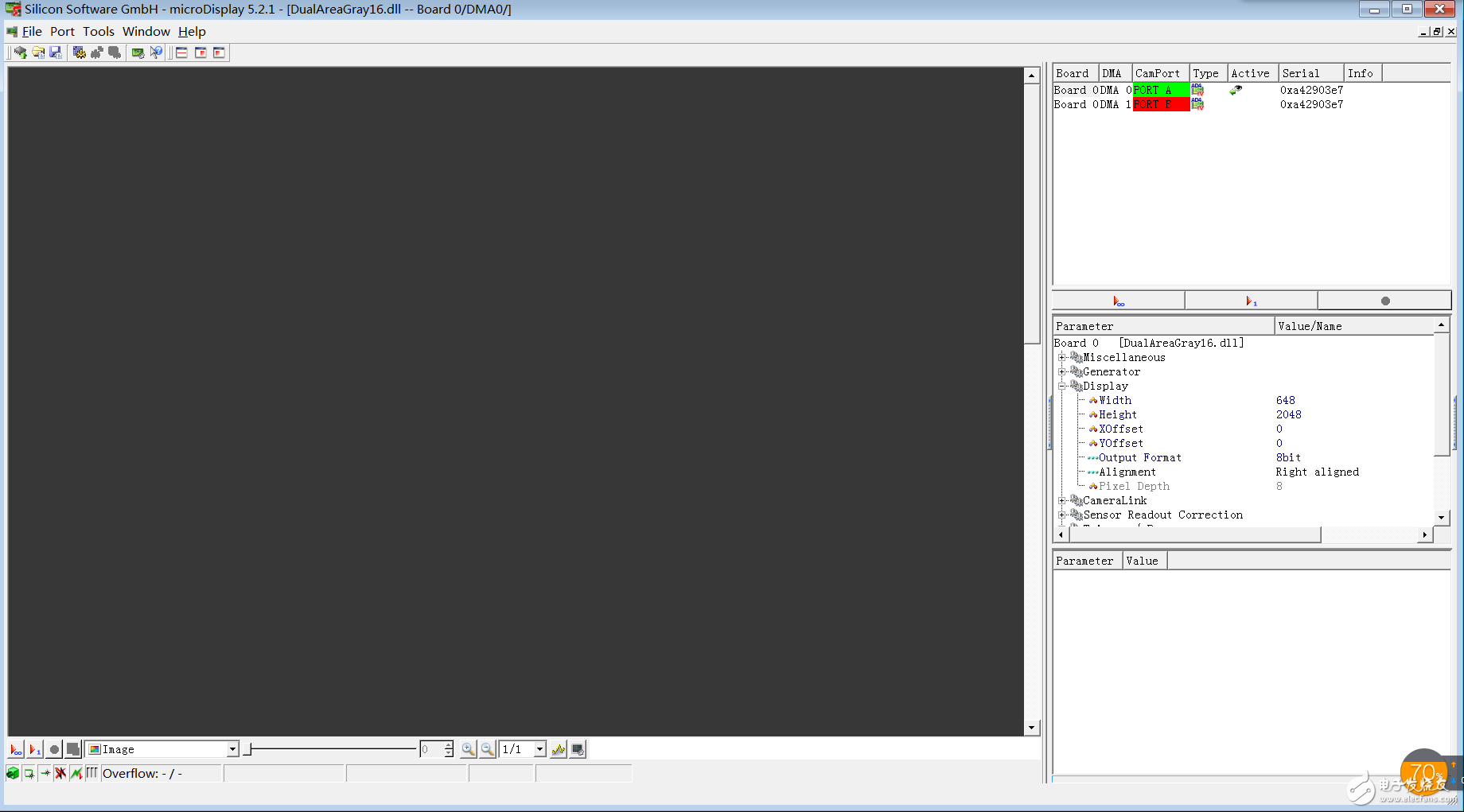Expand the Miscellaneous tree node

(1061, 358)
